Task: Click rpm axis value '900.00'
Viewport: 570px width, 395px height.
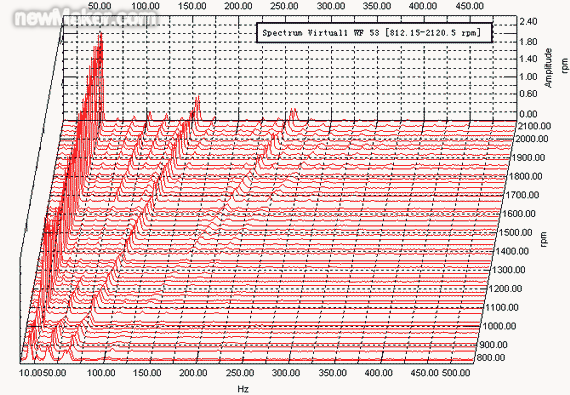Action: click(x=494, y=344)
